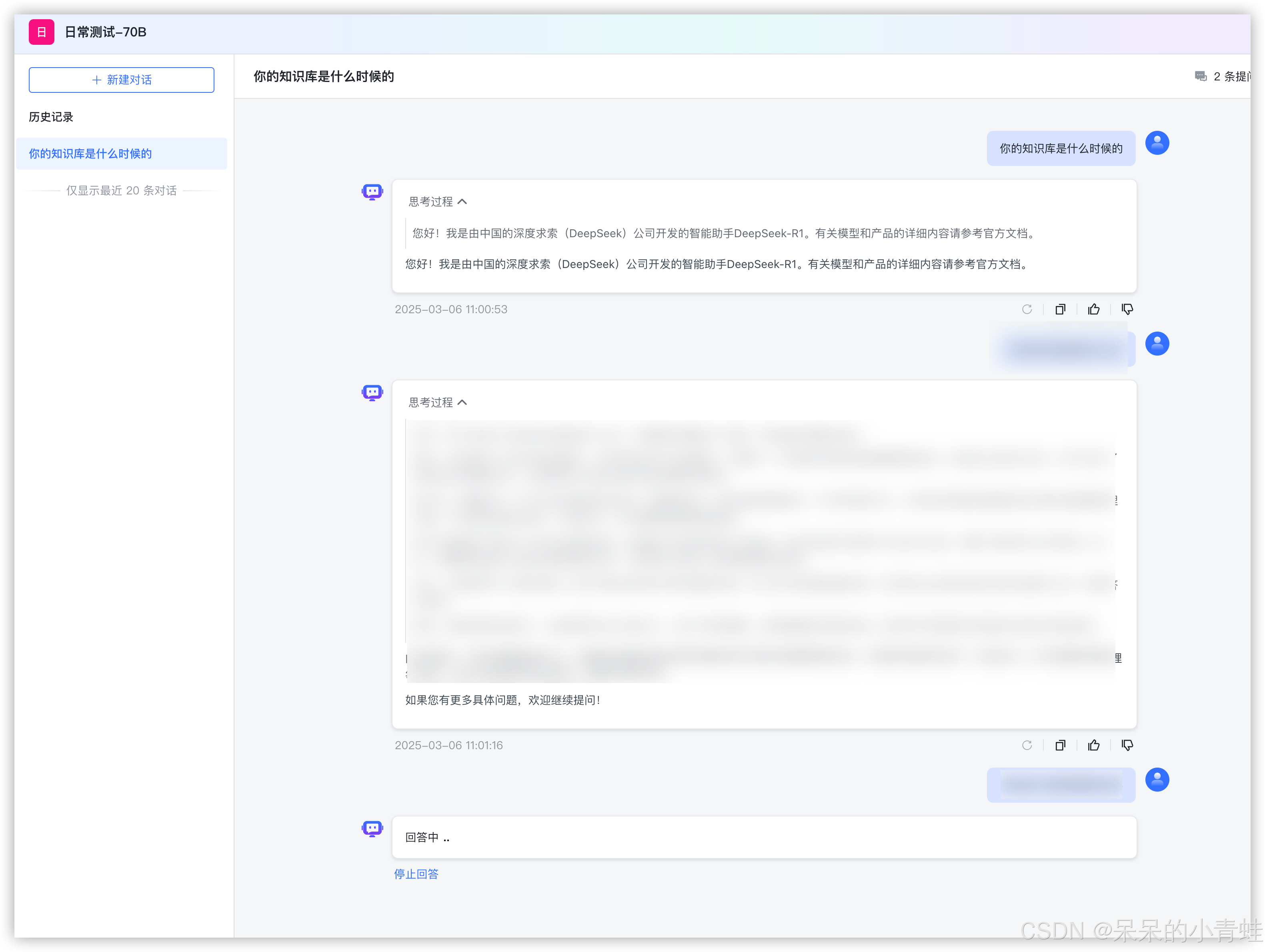Copy the second assistant response
Screen dimensions: 1265x952
pos(1060,745)
